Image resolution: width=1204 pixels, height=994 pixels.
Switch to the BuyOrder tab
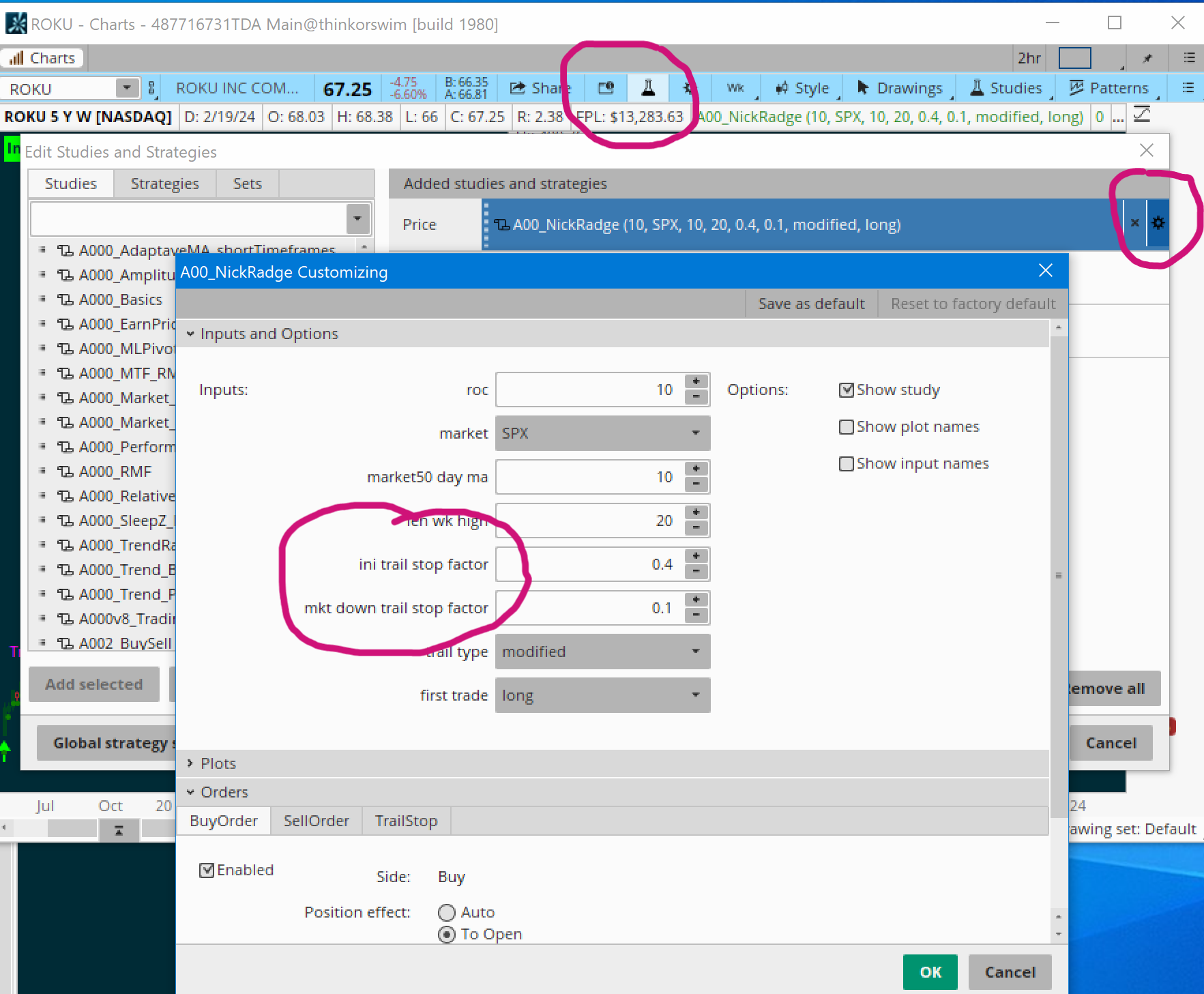(224, 821)
